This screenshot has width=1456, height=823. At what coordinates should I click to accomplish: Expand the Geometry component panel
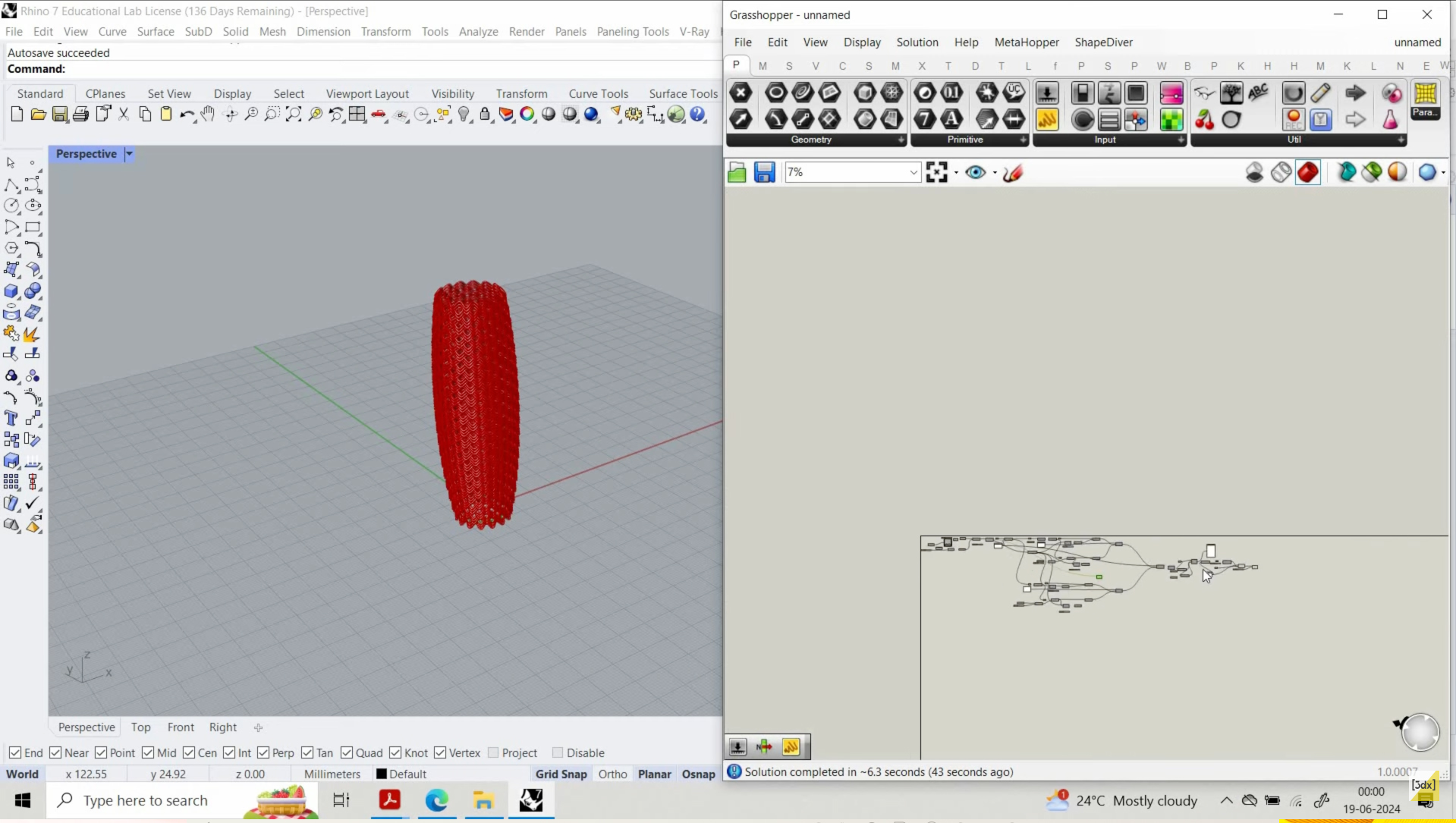901,140
